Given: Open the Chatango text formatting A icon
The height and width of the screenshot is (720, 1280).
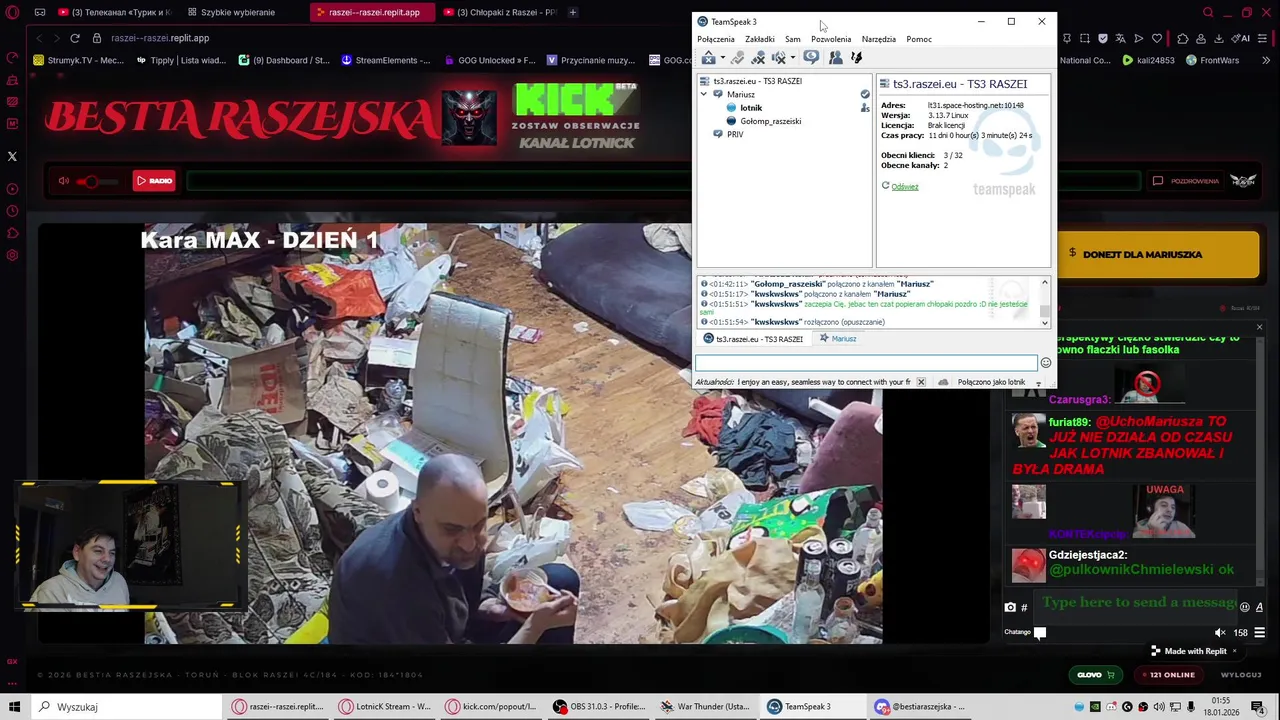Looking at the screenshot, I should 1259,607.
